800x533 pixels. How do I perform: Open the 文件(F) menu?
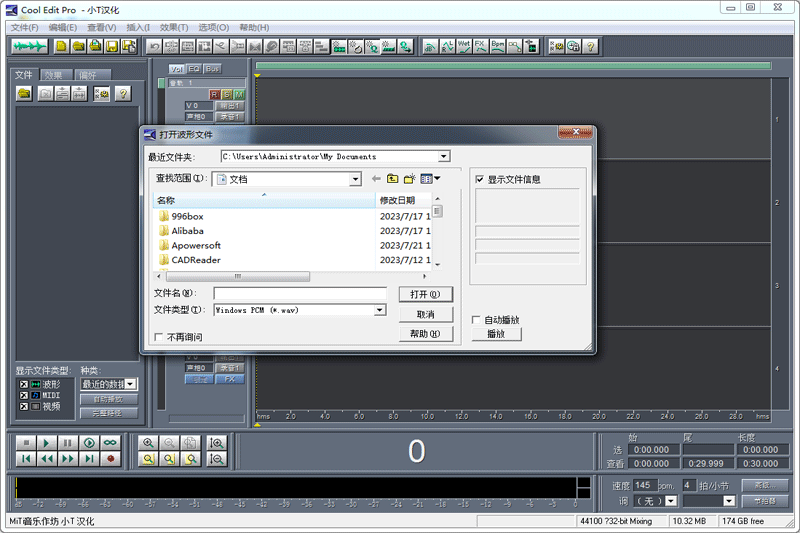[x=24, y=28]
